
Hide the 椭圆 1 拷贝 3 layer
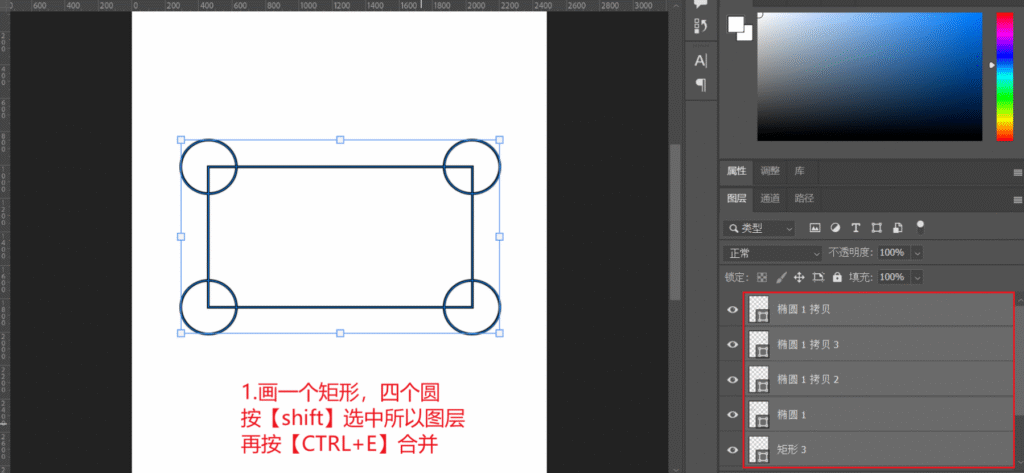pyautogui.click(x=732, y=344)
